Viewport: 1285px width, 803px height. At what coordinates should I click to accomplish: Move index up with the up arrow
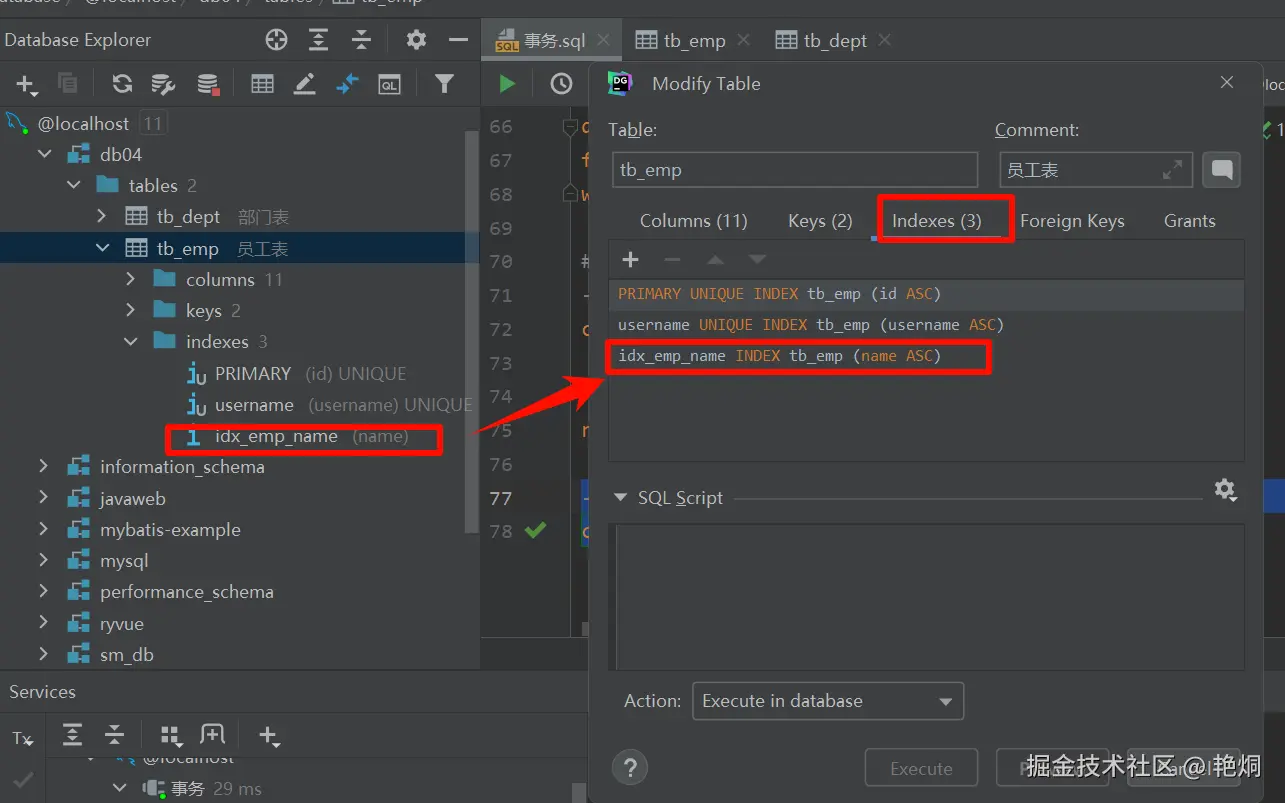point(715,260)
